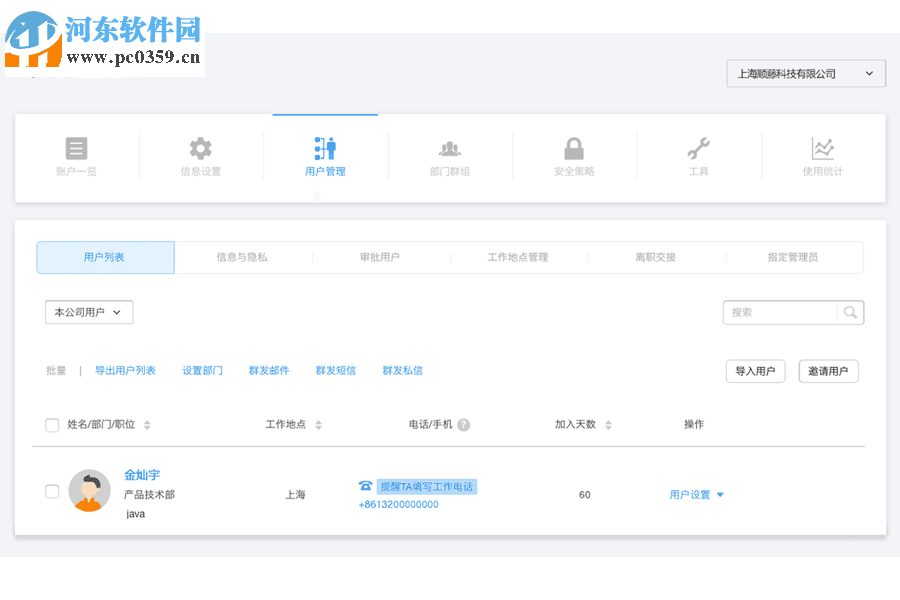This screenshot has width=900, height=600.
Task: Switch to the 信息与隐私 tab
Action: [243, 257]
